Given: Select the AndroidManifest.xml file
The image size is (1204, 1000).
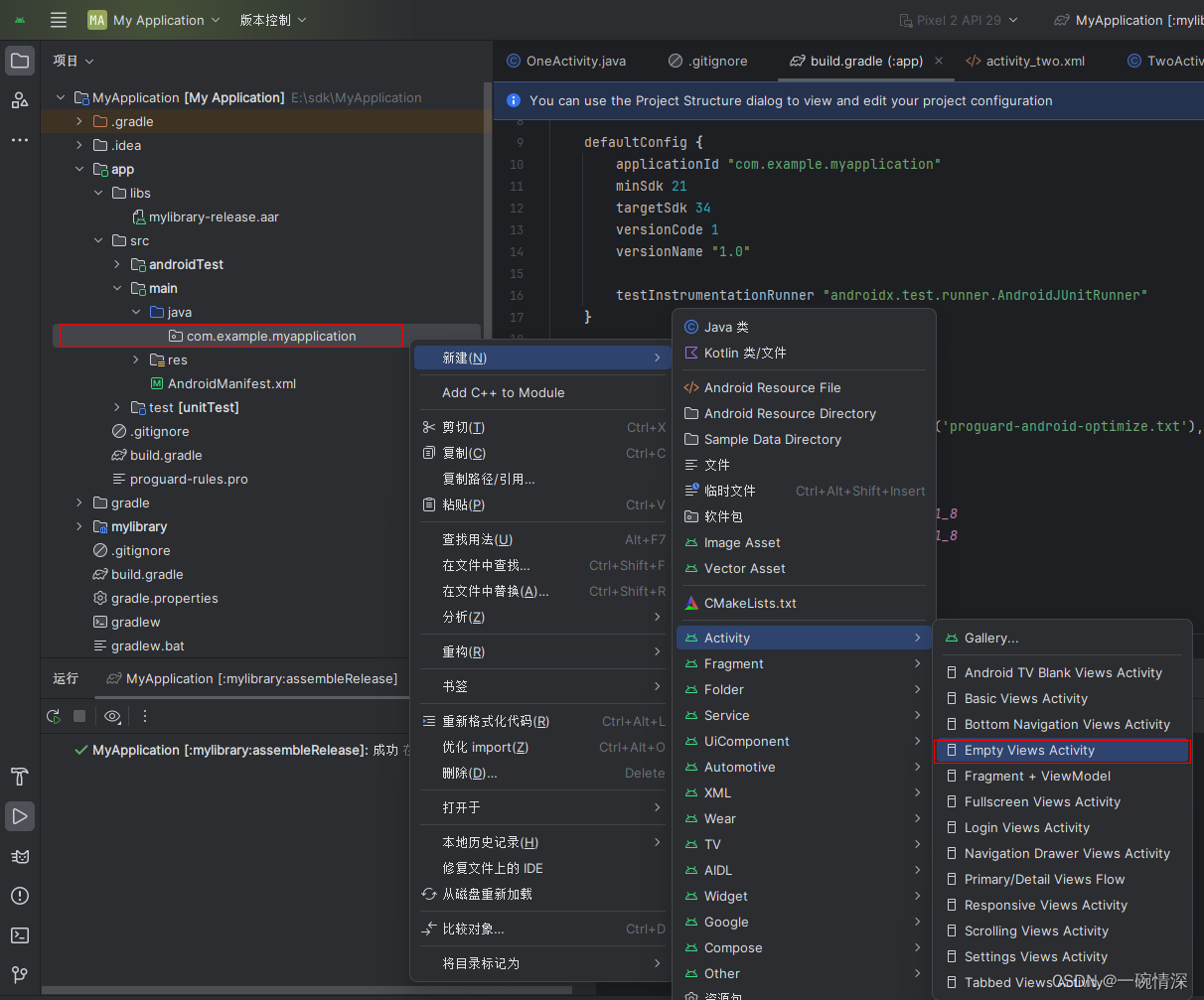Looking at the screenshot, I should tap(228, 383).
